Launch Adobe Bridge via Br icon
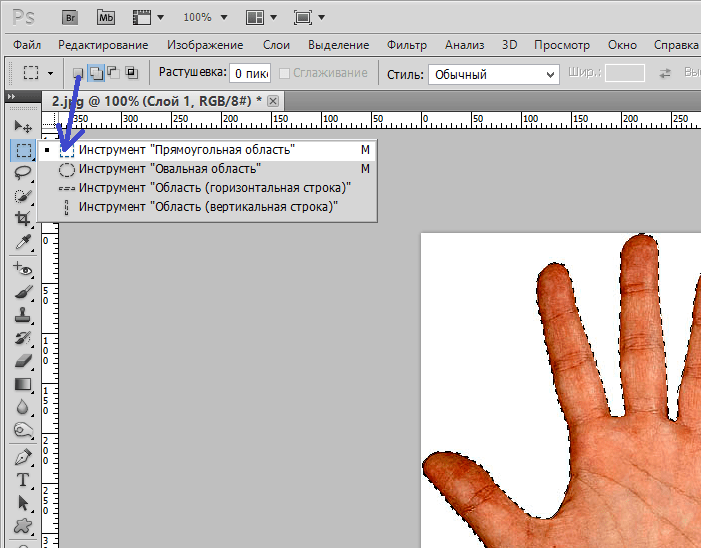 70,17
